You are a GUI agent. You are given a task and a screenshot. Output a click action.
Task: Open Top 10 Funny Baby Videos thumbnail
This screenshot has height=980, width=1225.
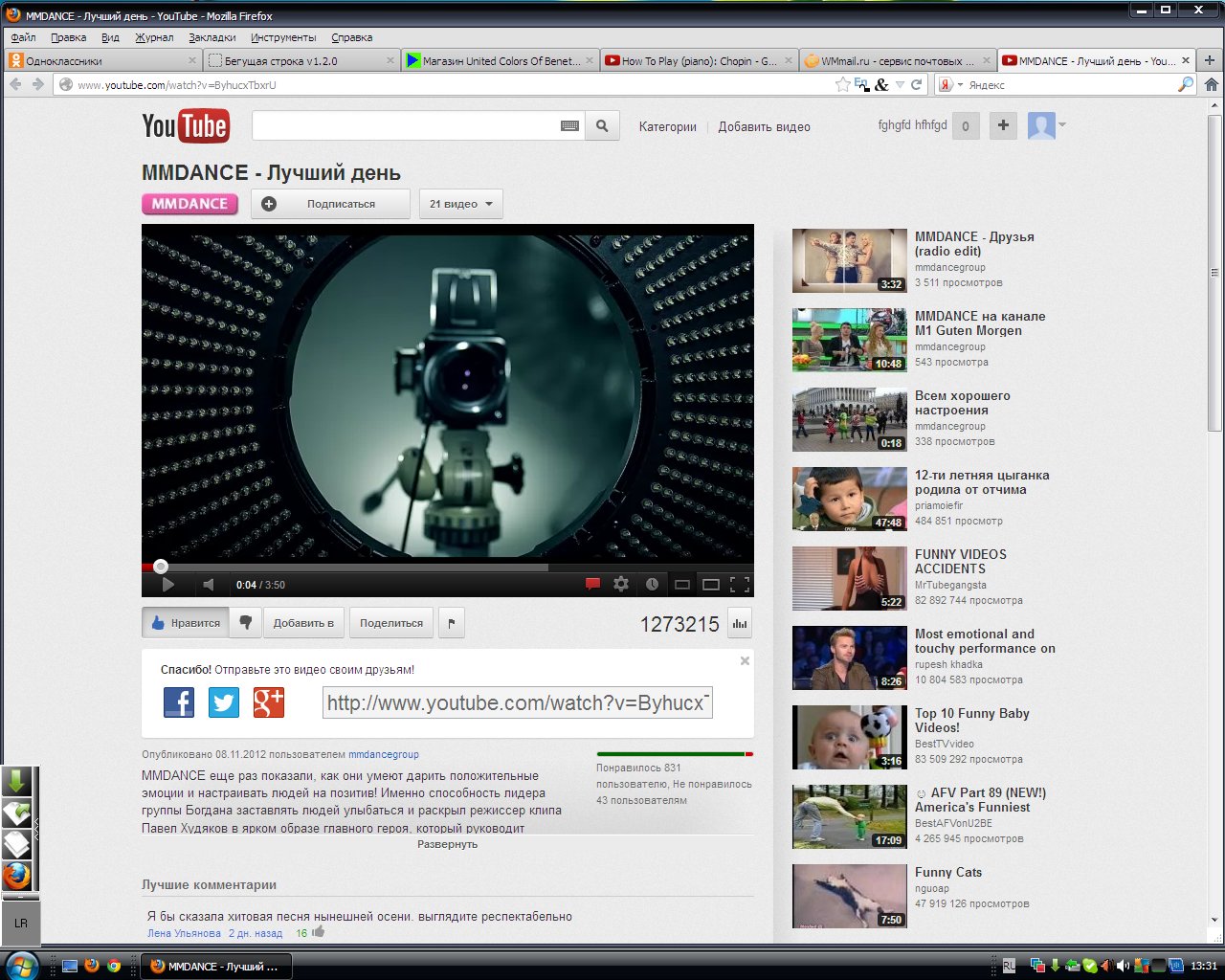(x=850, y=737)
